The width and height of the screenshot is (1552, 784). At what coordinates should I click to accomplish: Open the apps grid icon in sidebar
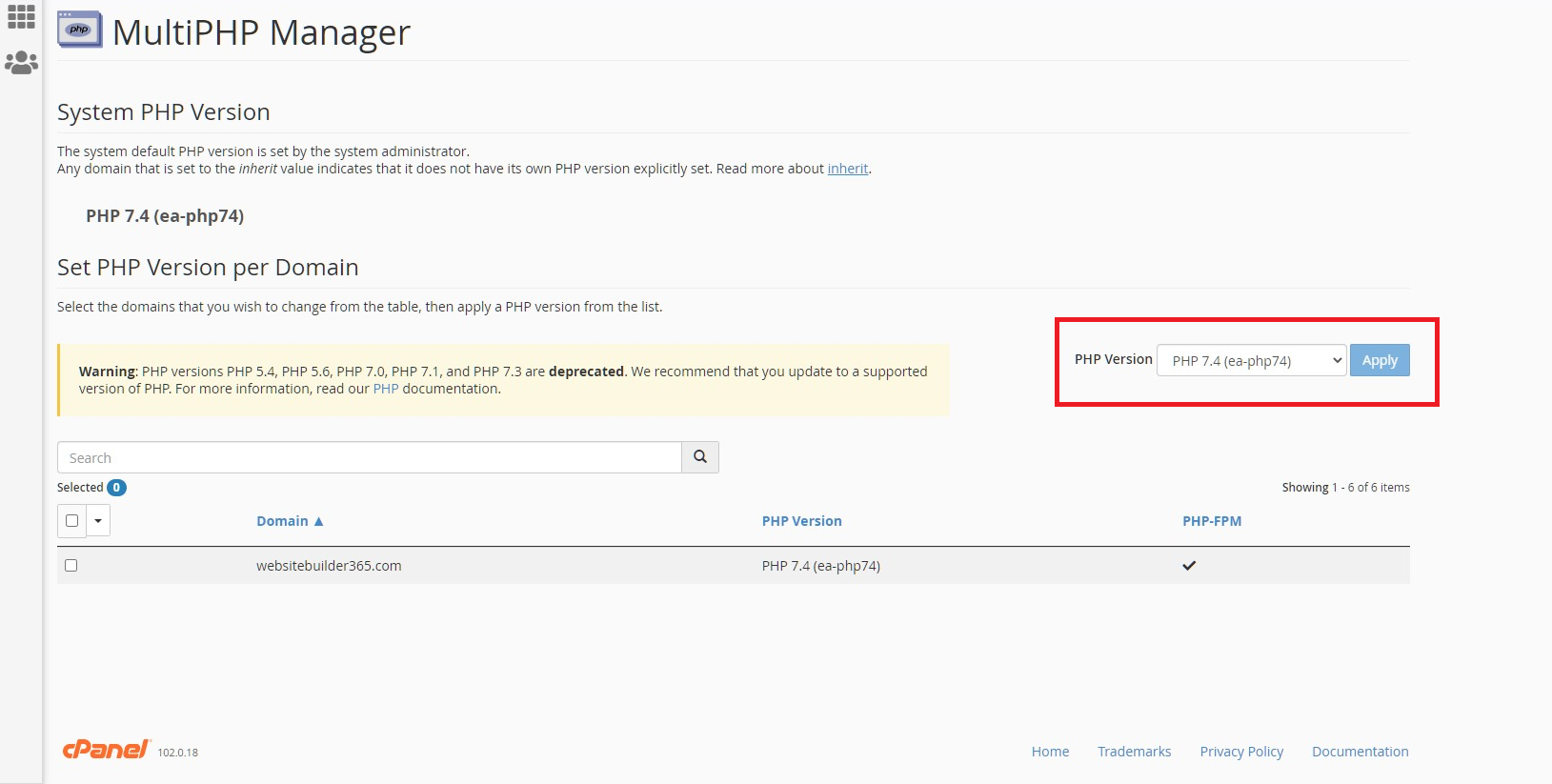[21, 16]
